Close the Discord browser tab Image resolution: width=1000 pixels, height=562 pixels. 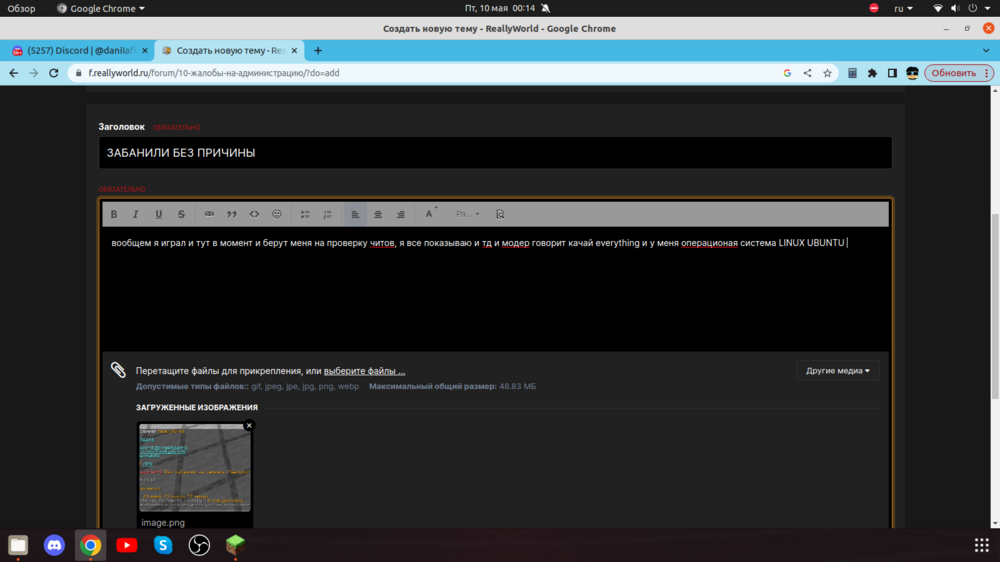click(145, 50)
